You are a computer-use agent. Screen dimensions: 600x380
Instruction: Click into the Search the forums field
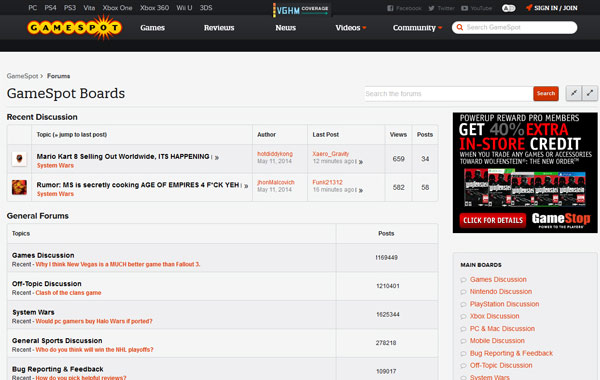pyautogui.click(x=448, y=94)
